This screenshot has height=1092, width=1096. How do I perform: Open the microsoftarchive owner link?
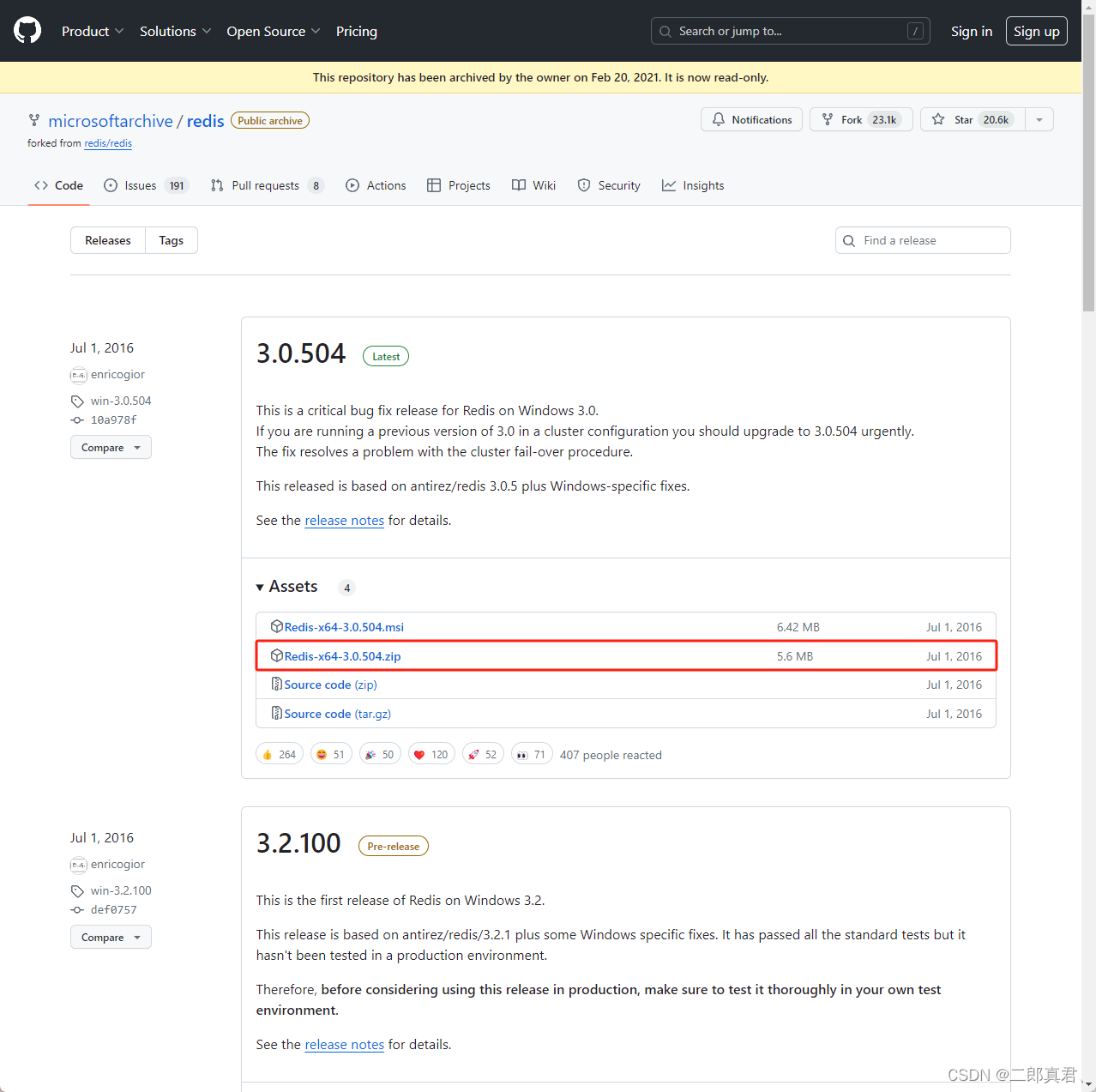[111, 121]
